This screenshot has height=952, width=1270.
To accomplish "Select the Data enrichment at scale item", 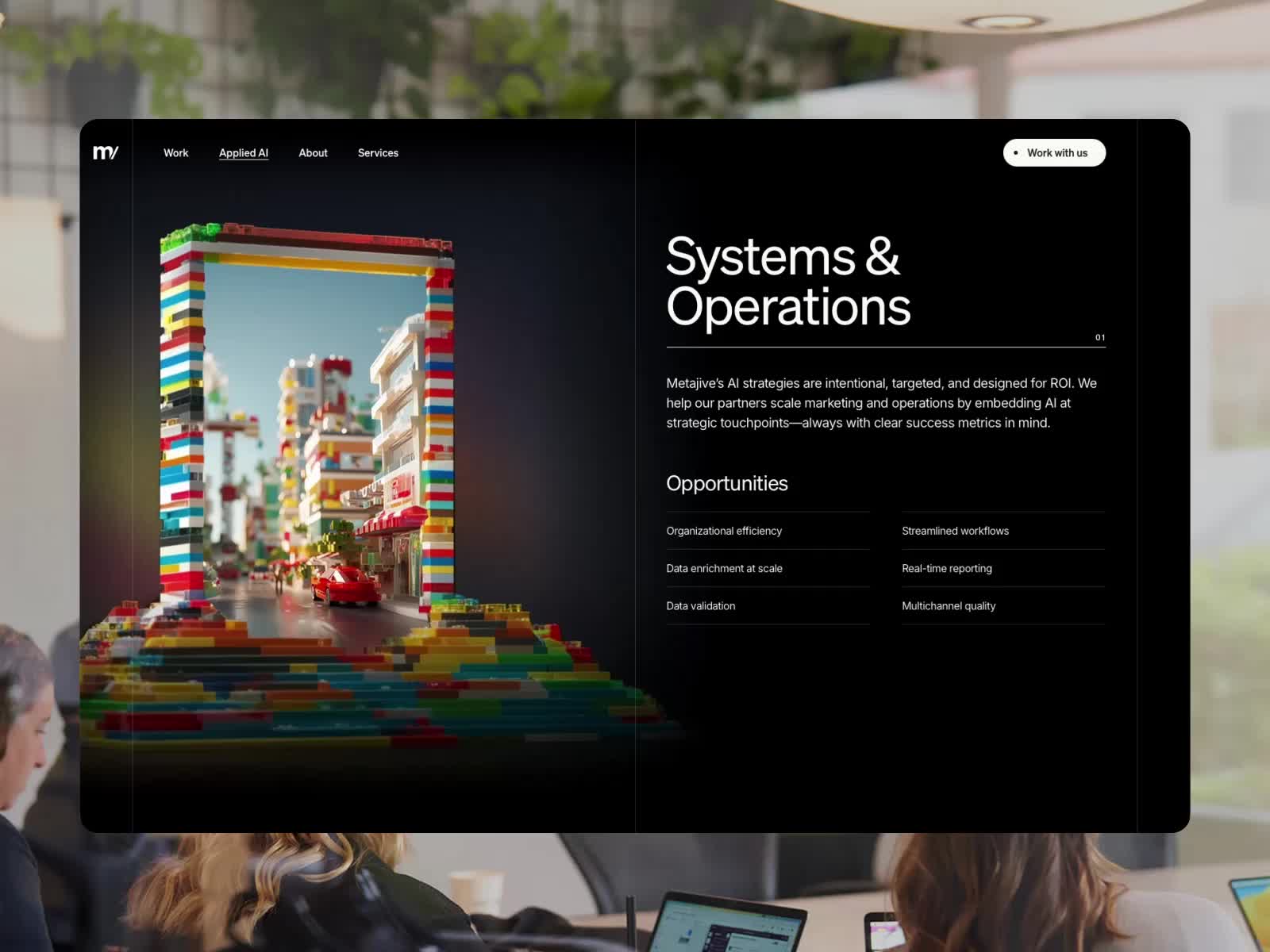I will [724, 568].
